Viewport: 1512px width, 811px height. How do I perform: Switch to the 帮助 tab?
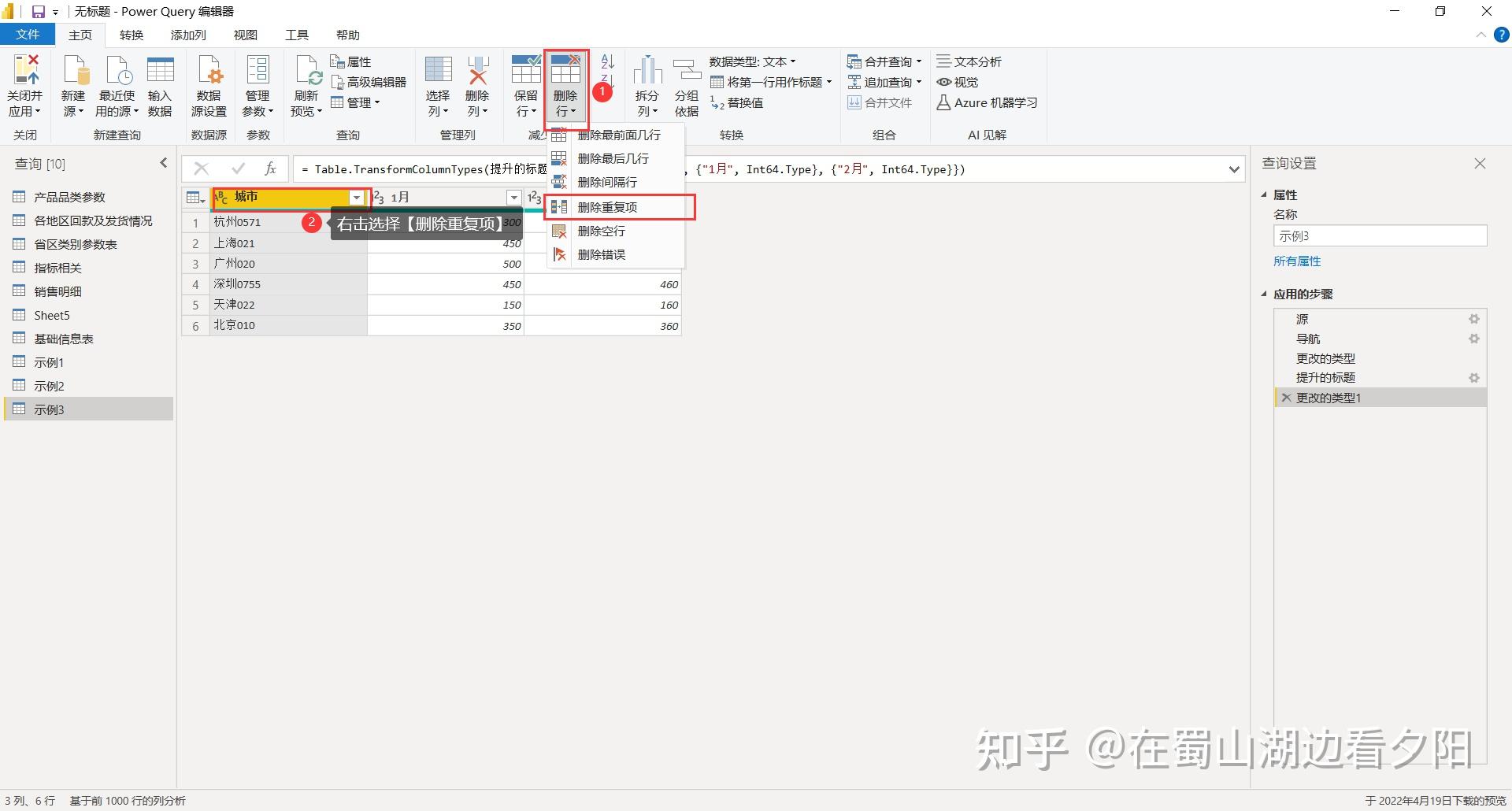pos(348,35)
